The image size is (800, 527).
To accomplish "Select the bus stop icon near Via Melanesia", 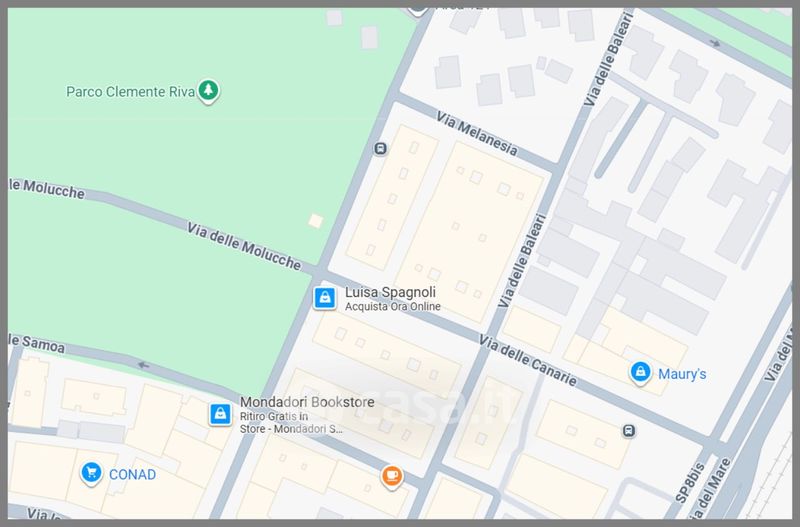I will pos(380,149).
